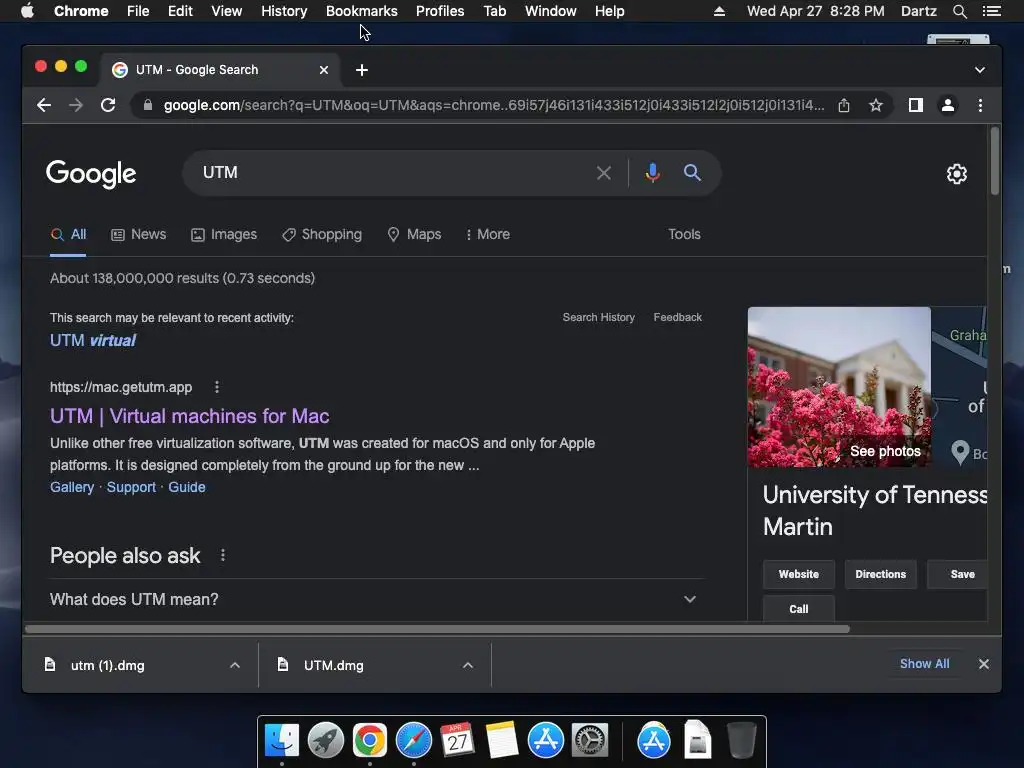The height and width of the screenshot is (768, 1024).
Task: Open Chrome three-dot menu
Action: (x=980, y=105)
